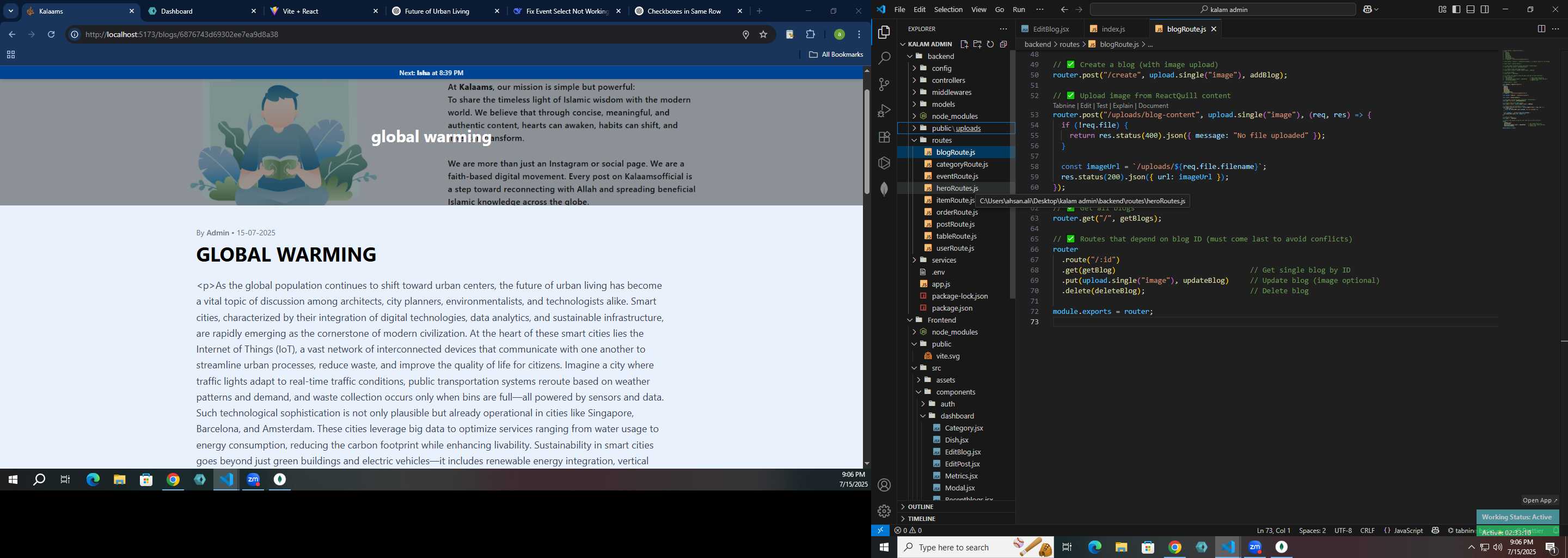Click the kalam admin command search box
The image size is (1568, 558).
[1222, 10]
